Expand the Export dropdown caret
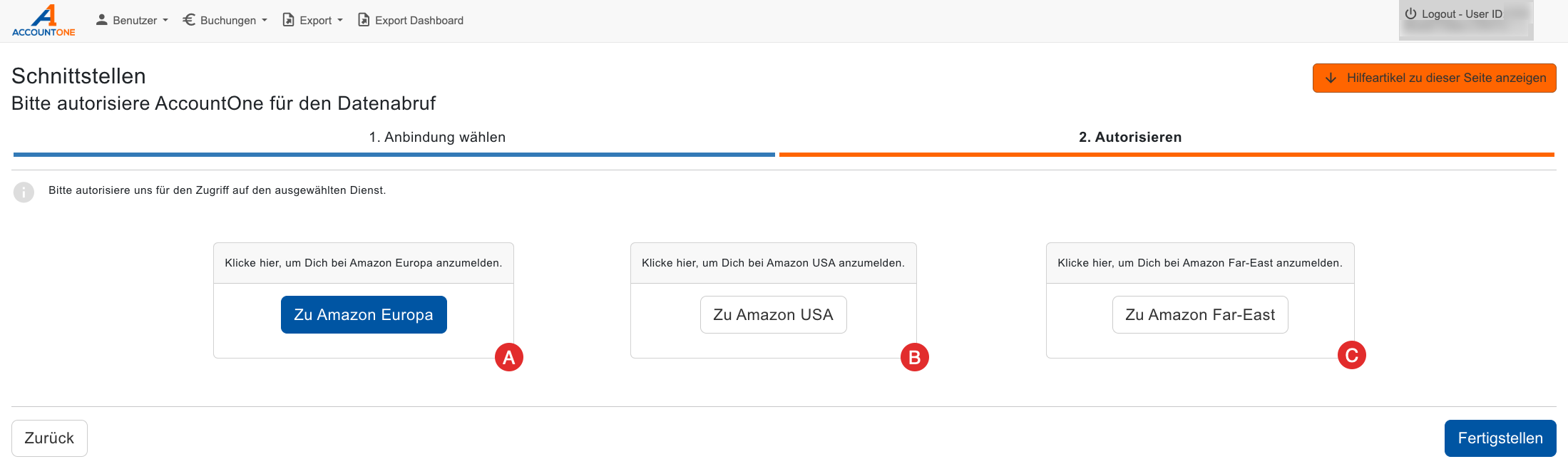The width and height of the screenshot is (1568, 469). pyautogui.click(x=340, y=21)
